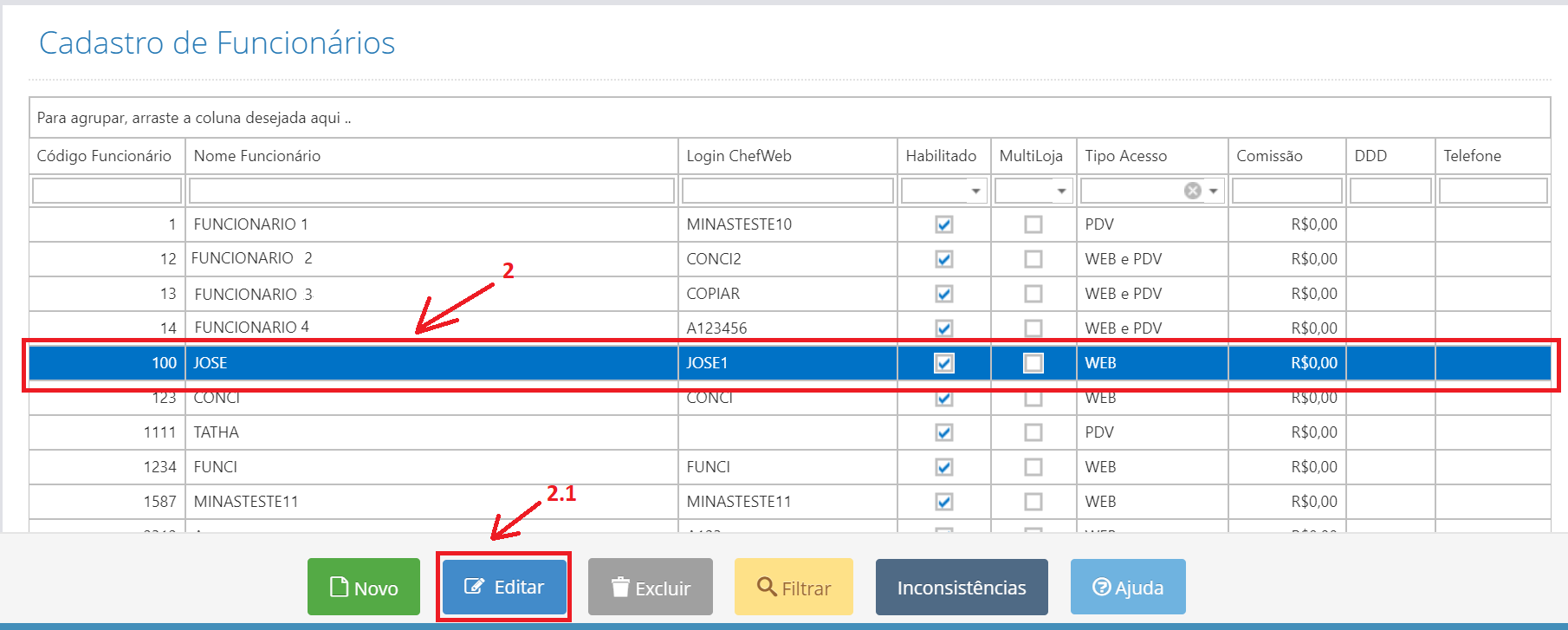Screen dimensions: 1568x630
Task: Sort by Habilitado column header
Action: (944, 156)
